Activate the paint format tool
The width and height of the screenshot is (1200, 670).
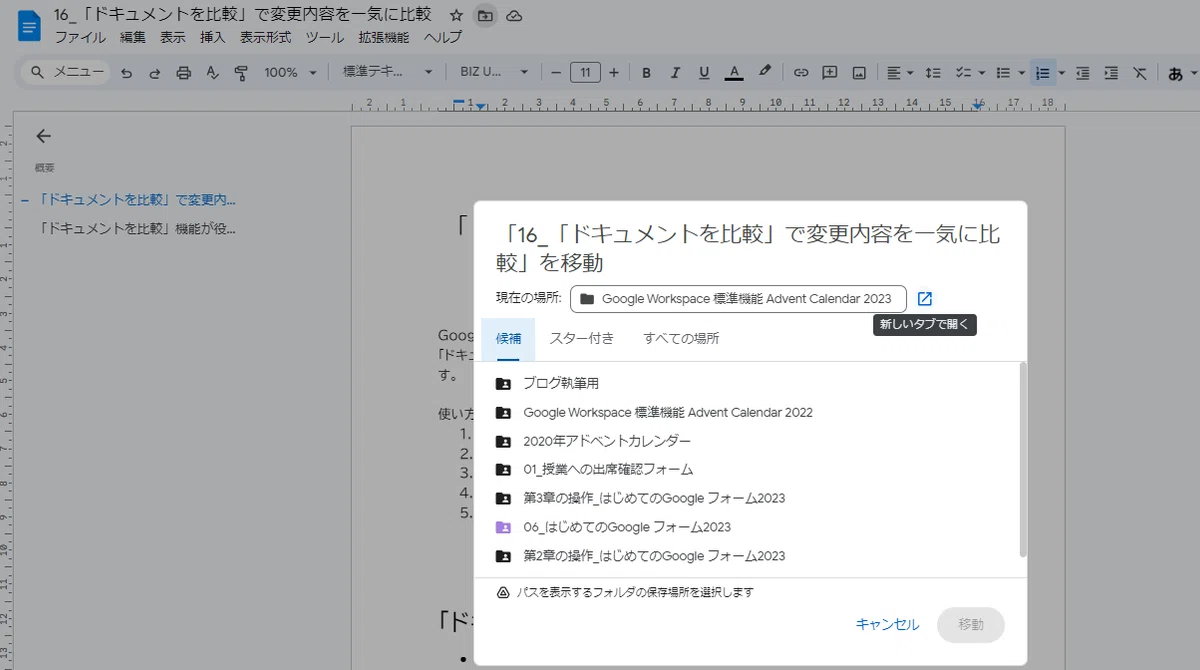coord(240,73)
